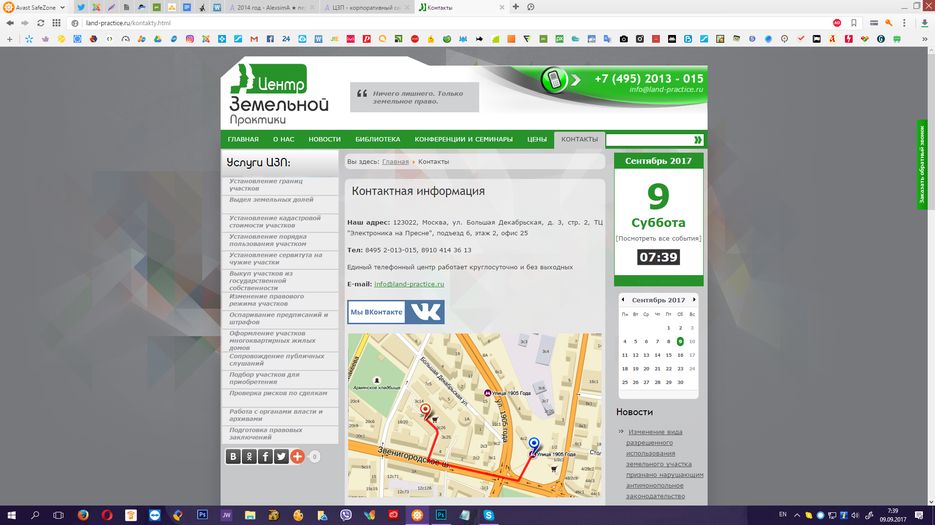This screenshot has width=935, height=525.
Task: Open the language indicator EN in tray
Action: click(x=783, y=515)
